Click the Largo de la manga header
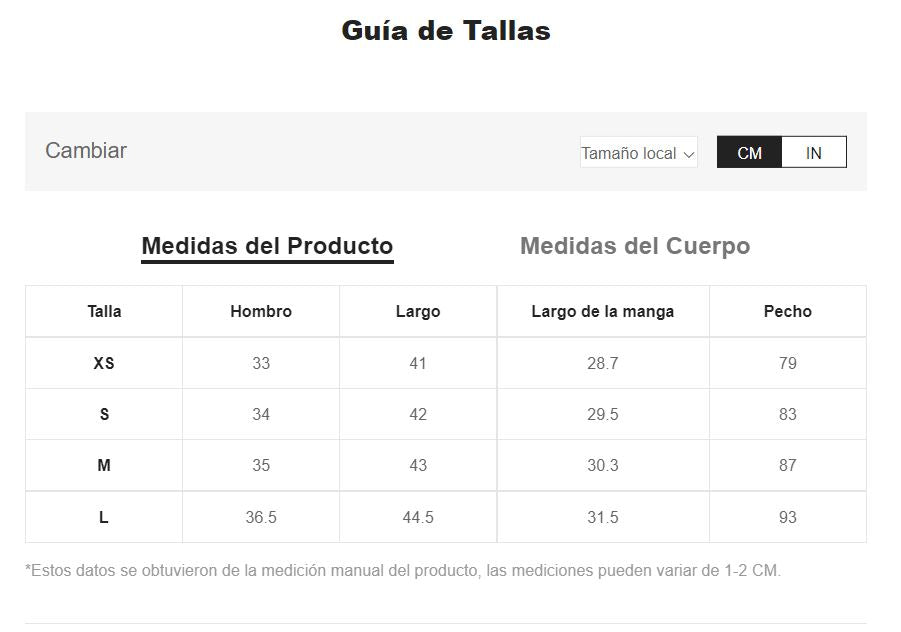The height and width of the screenshot is (632, 901). (602, 311)
